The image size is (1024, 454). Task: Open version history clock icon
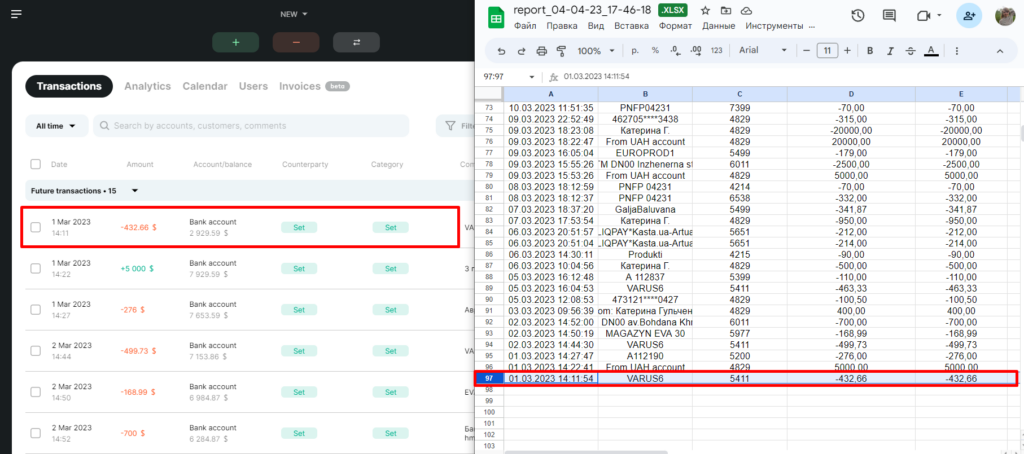tap(858, 16)
